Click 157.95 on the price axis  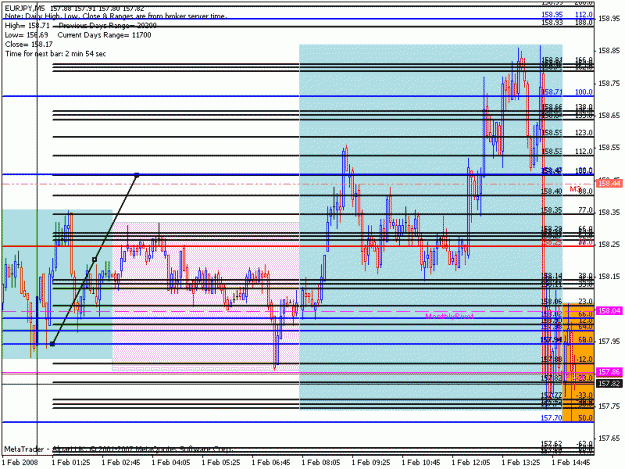609,341
